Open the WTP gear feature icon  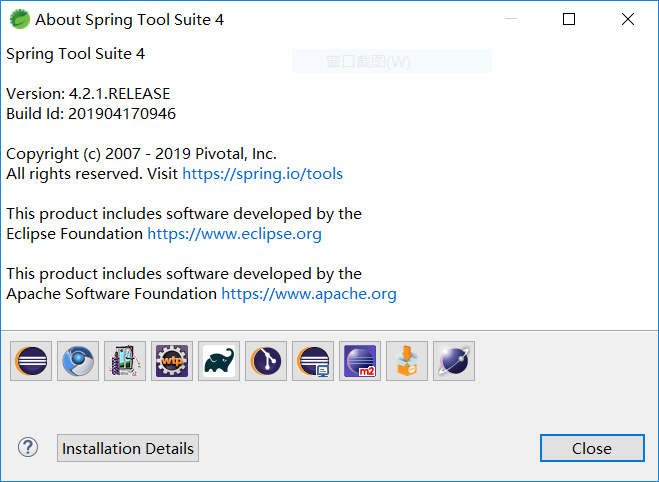pyautogui.click(x=172, y=361)
